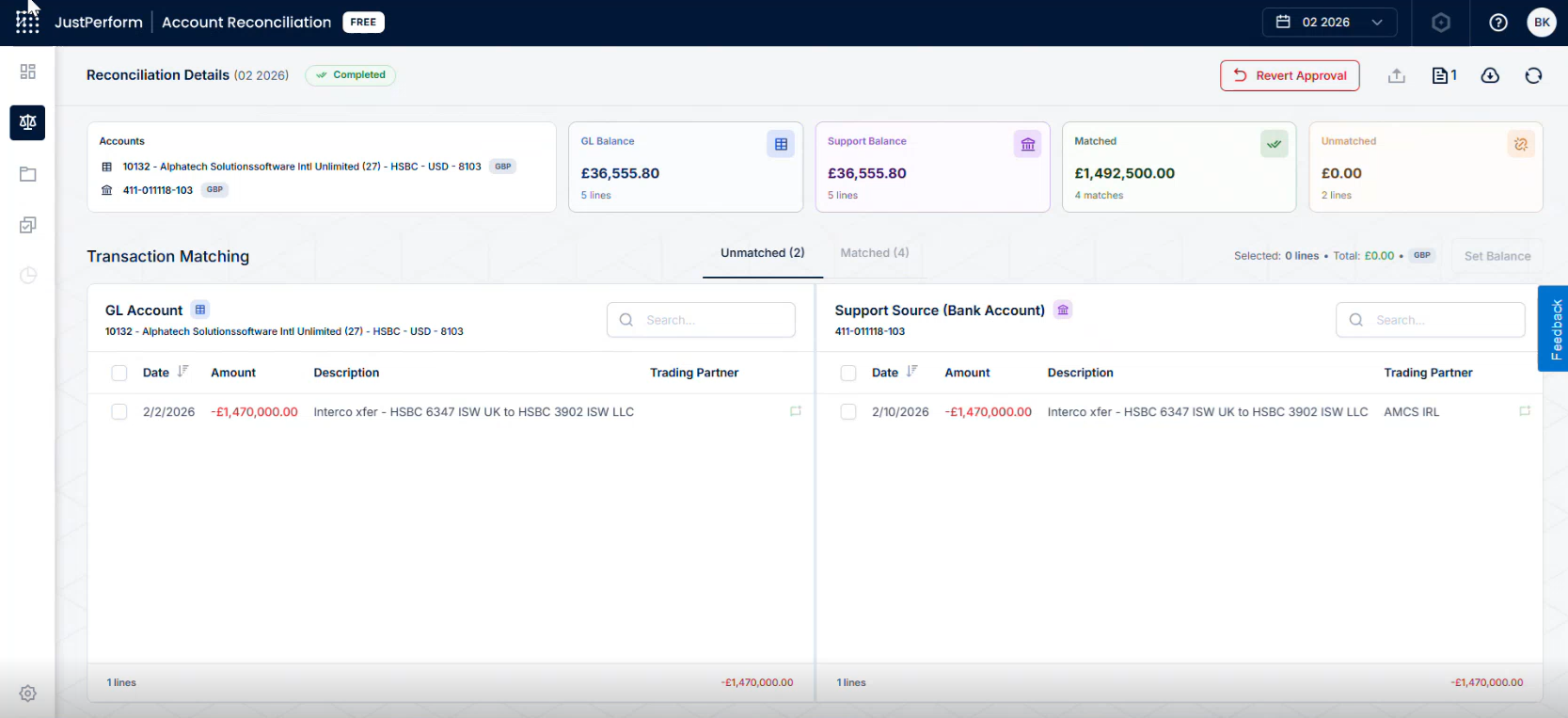The image size is (1568, 718).
Task: Click Support Source Amount column header
Action: 967,373
